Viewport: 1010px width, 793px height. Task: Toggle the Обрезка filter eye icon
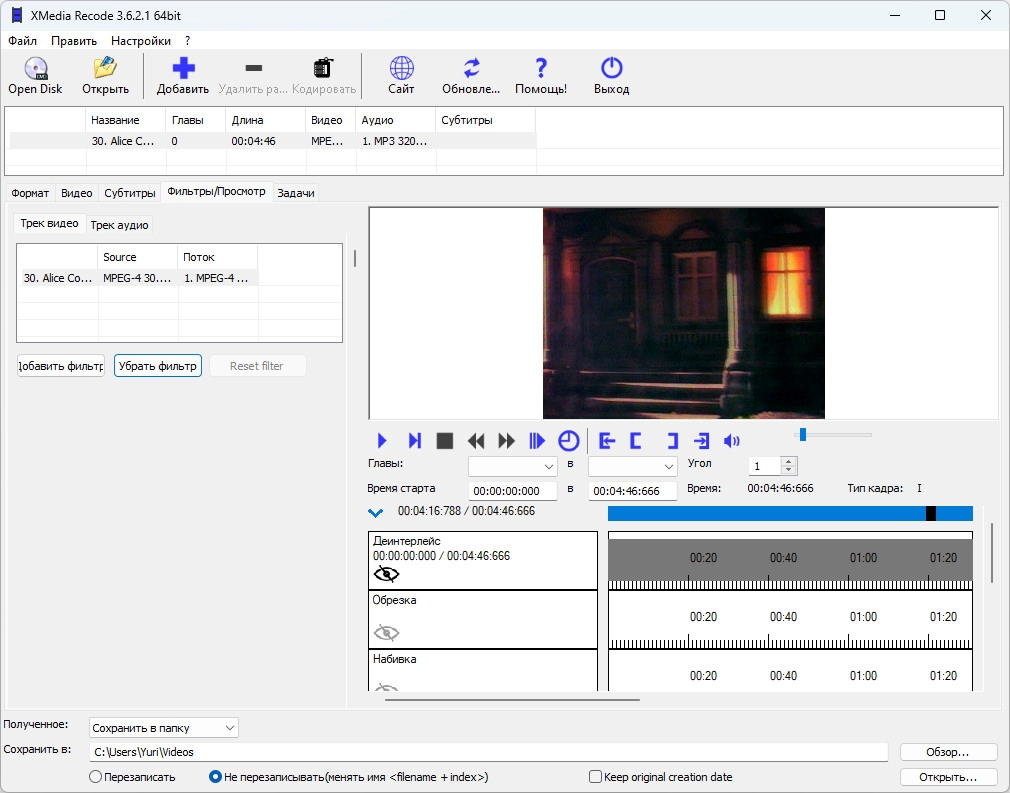tap(386, 632)
